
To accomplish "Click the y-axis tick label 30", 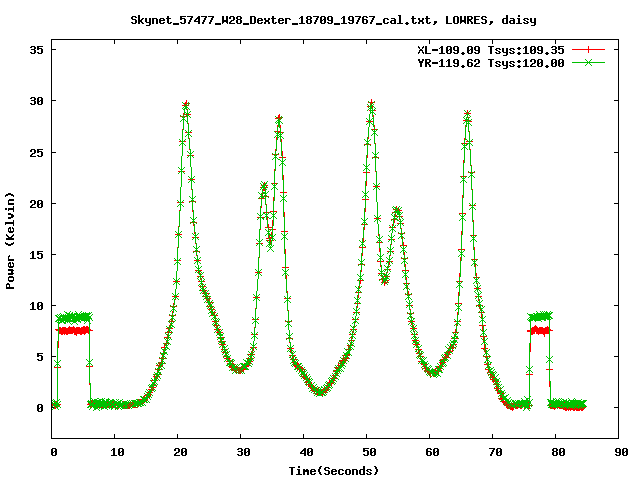I will pyautogui.click(x=36, y=101).
